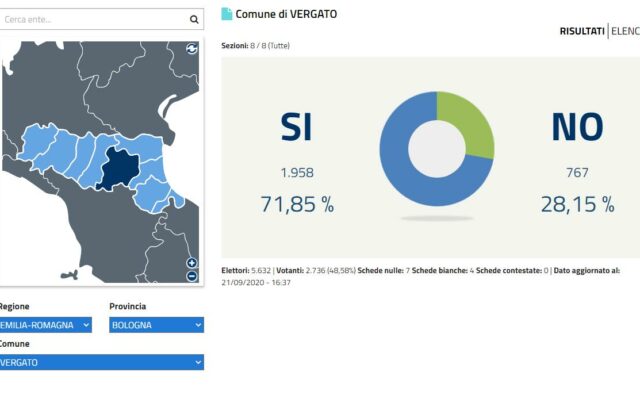The height and width of the screenshot is (395, 640).
Task: Open the Provincia BOLOGNA dropdown
Action: 156,325
